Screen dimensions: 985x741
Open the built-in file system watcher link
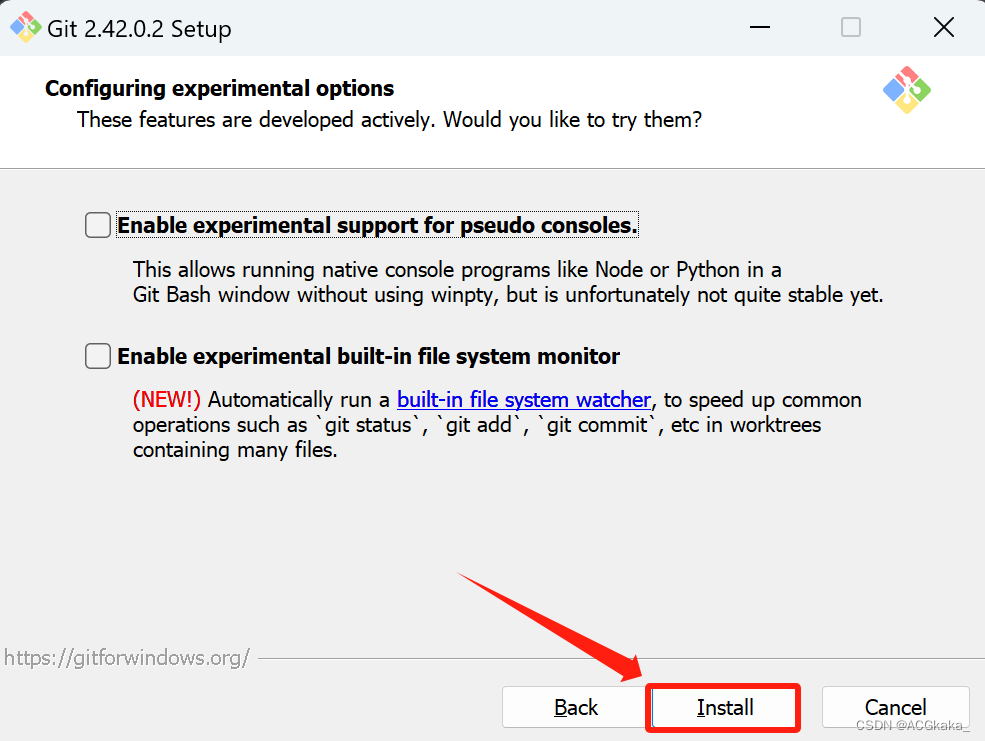point(524,400)
